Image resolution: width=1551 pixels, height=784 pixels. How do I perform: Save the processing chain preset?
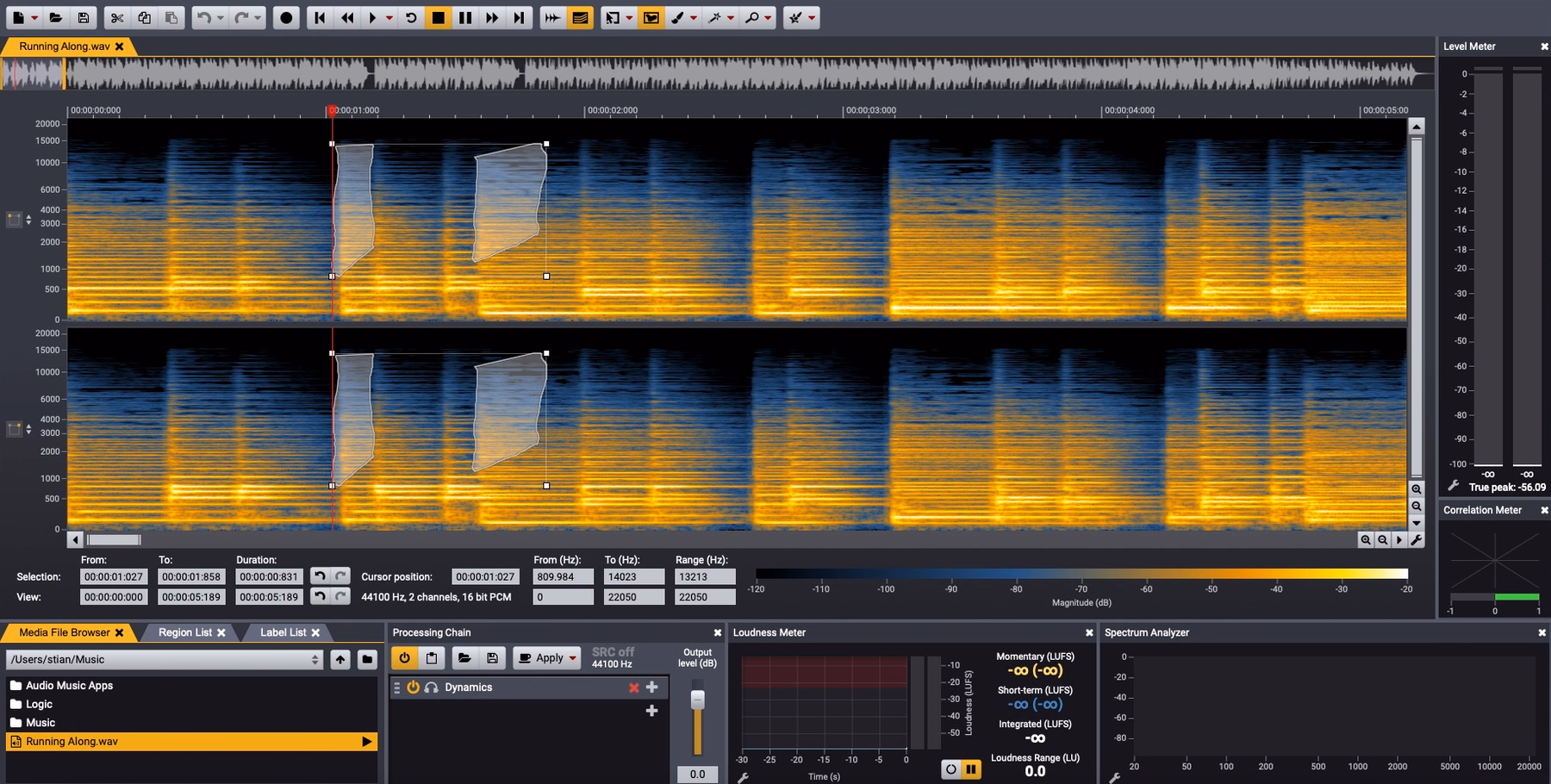(492, 658)
